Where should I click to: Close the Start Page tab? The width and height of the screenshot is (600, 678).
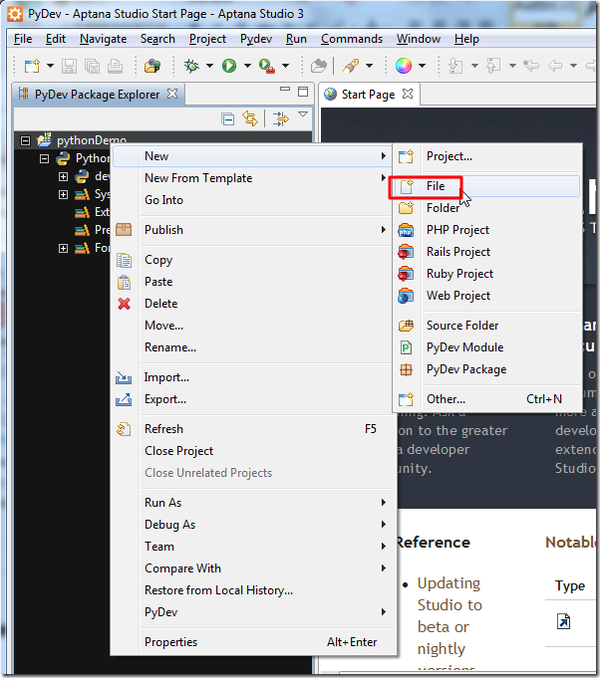tap(408, 94)
